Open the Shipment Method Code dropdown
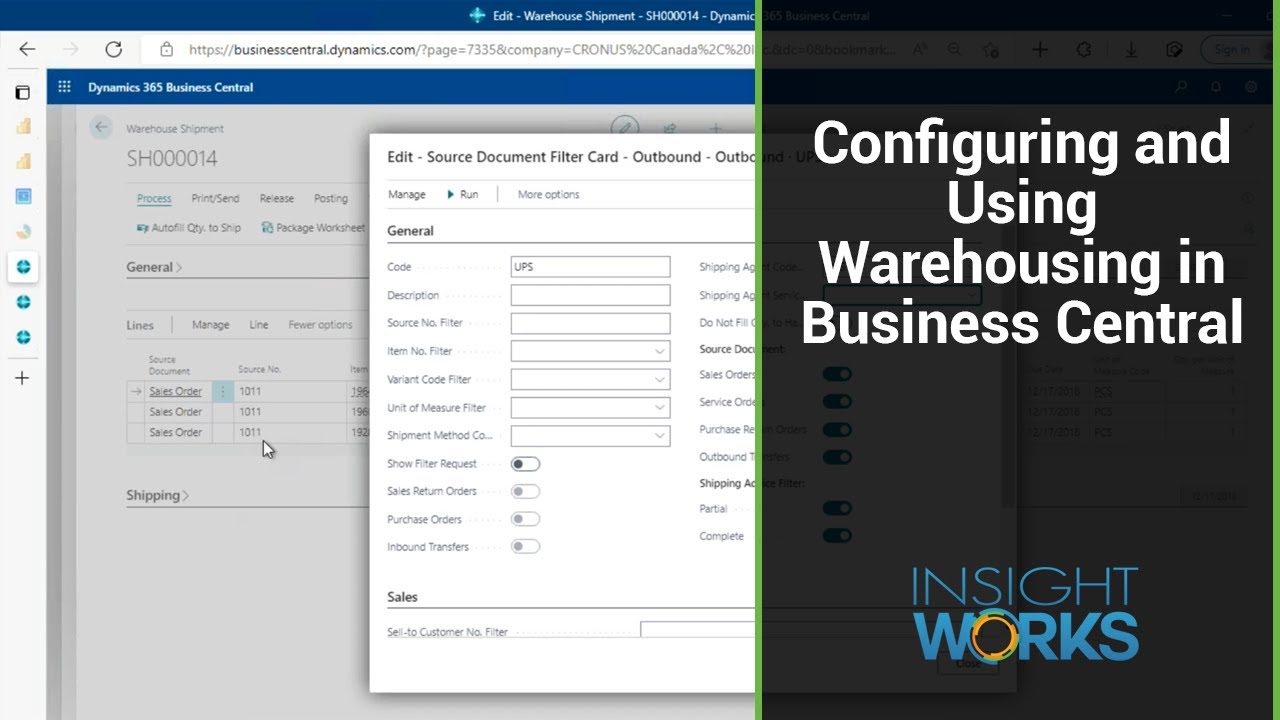1280x720 pixels. (660, 436)
